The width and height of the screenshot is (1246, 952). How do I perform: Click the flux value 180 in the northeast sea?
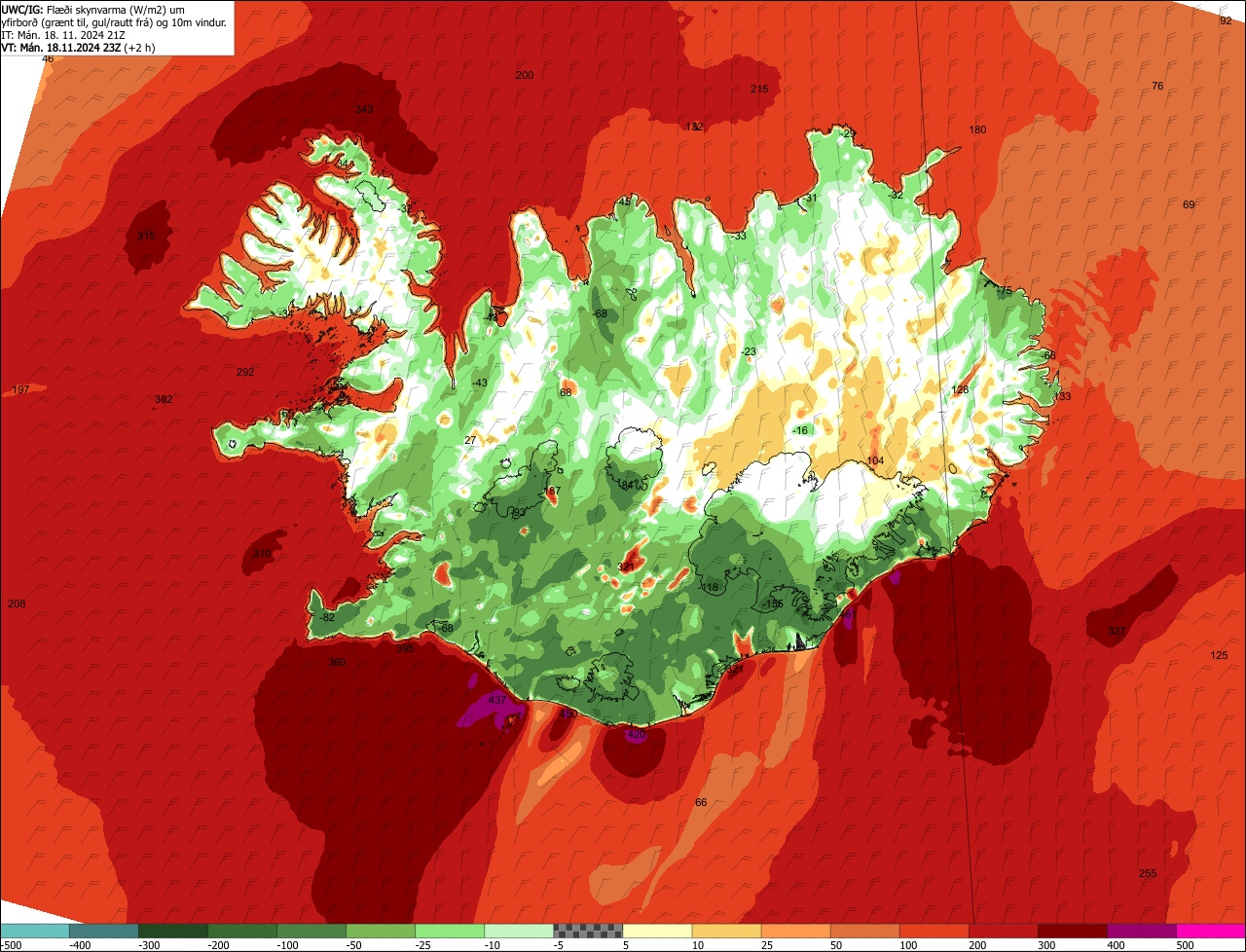coord(977,129)
